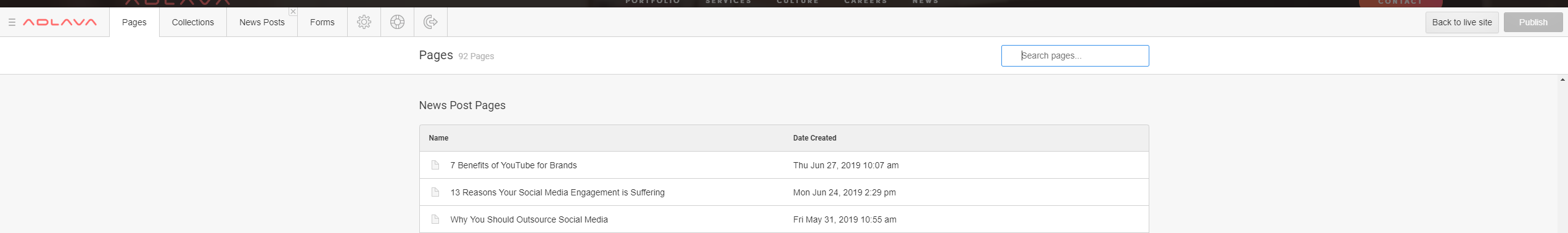Open site settings via gear icon
This screenshot has width=1568, height=233.
[x=364, y=22]
